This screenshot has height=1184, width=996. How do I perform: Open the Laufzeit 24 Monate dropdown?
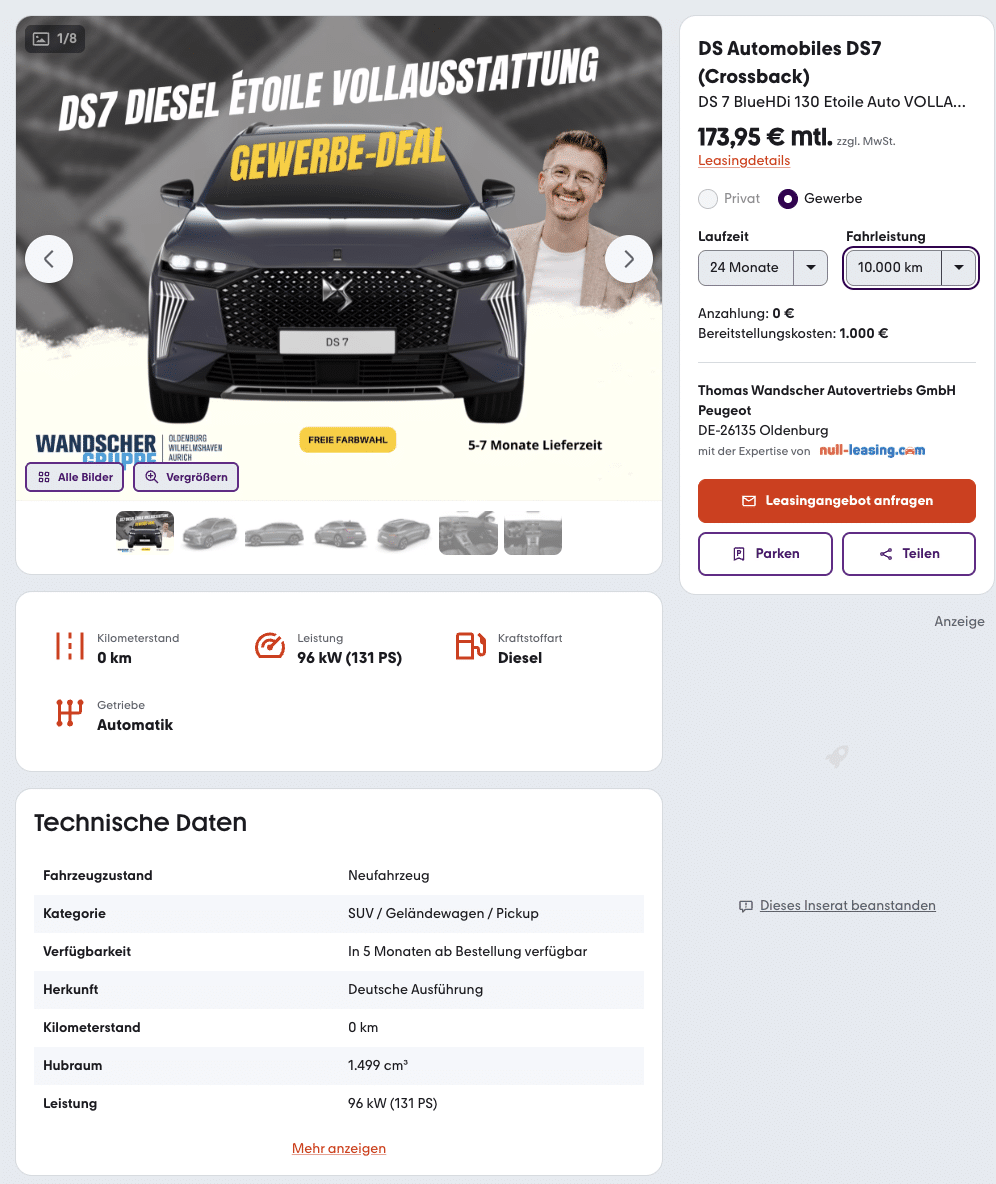763,267
